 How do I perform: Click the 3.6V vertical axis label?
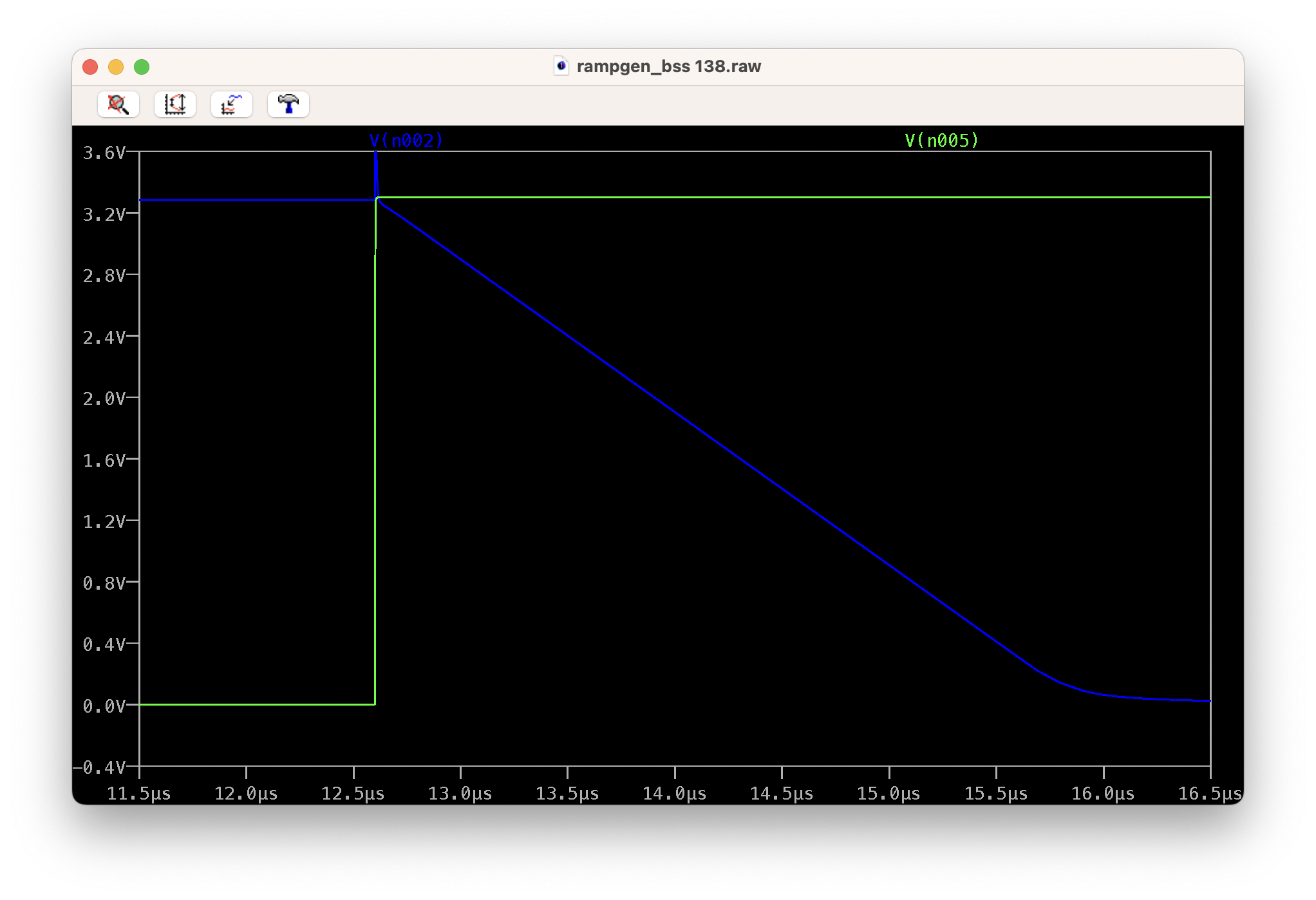104,153
